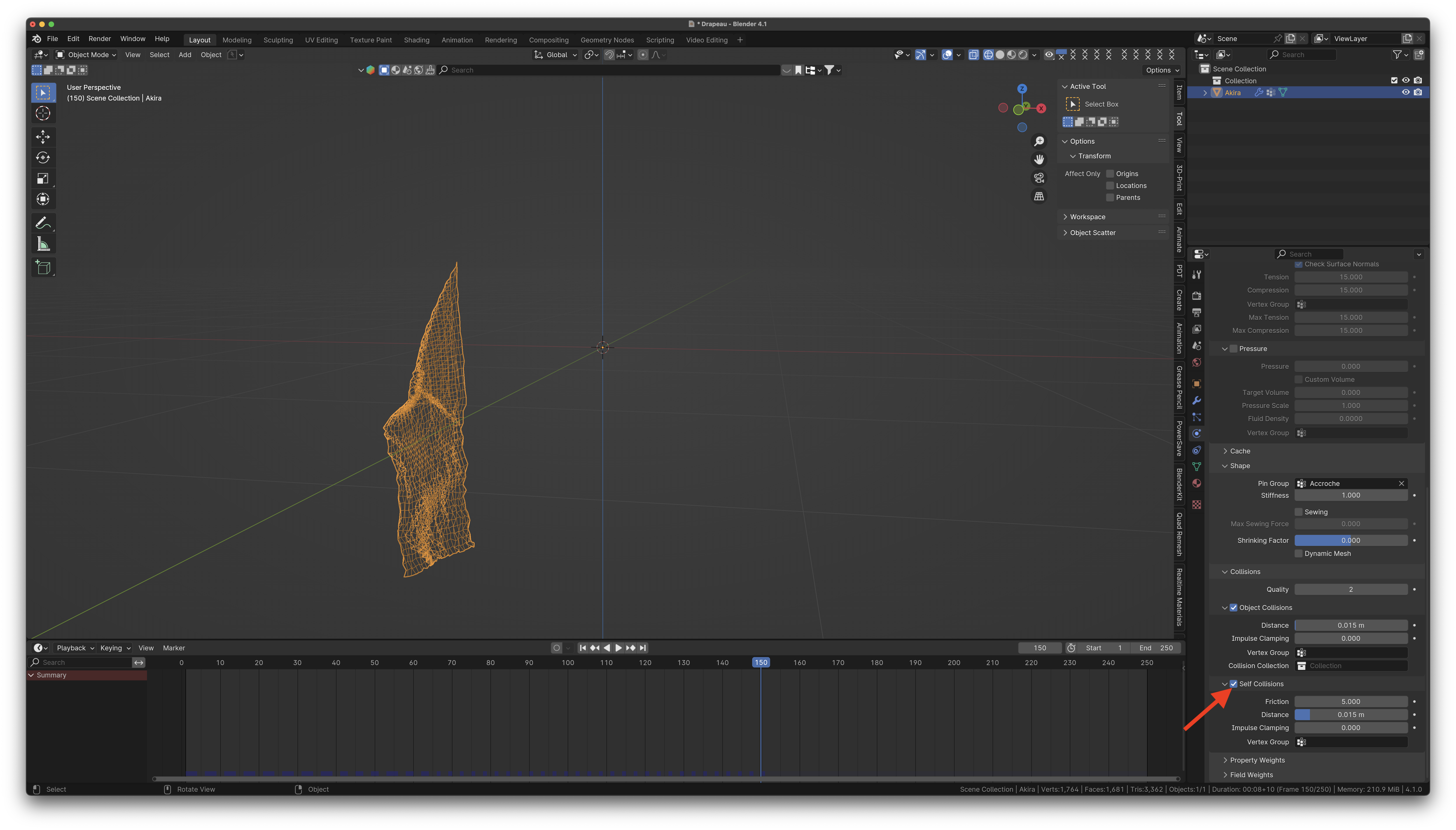The image size is (1456, 830).
Task: Open the Render menu
Action: [100, 39]
